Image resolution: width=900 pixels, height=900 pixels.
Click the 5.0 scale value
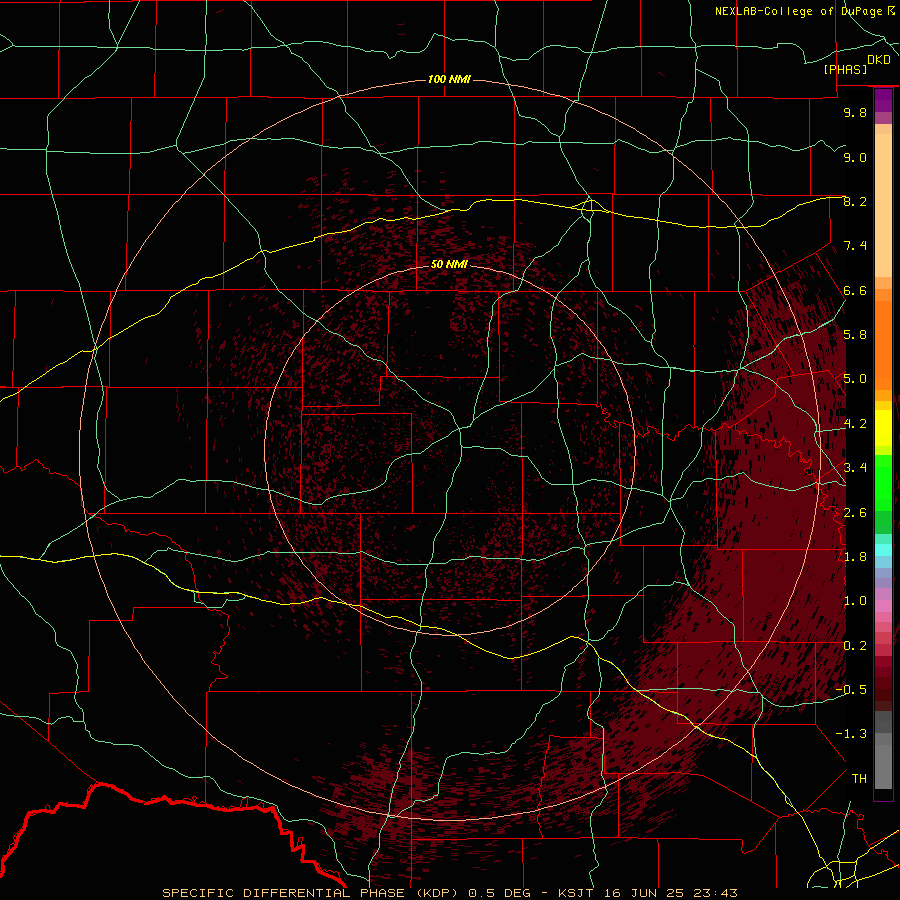855,379
